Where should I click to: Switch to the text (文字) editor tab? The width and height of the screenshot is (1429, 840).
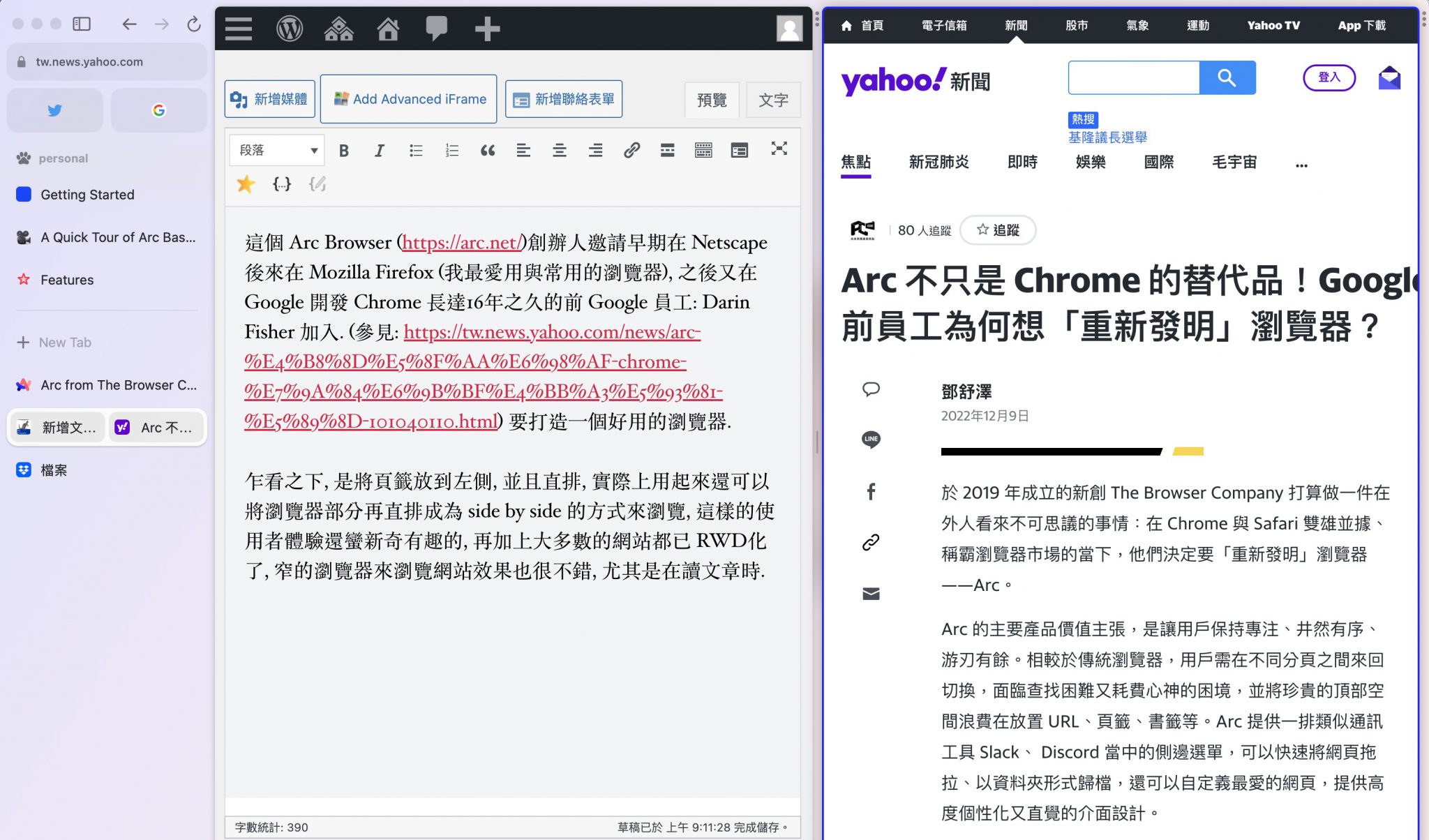773,100
